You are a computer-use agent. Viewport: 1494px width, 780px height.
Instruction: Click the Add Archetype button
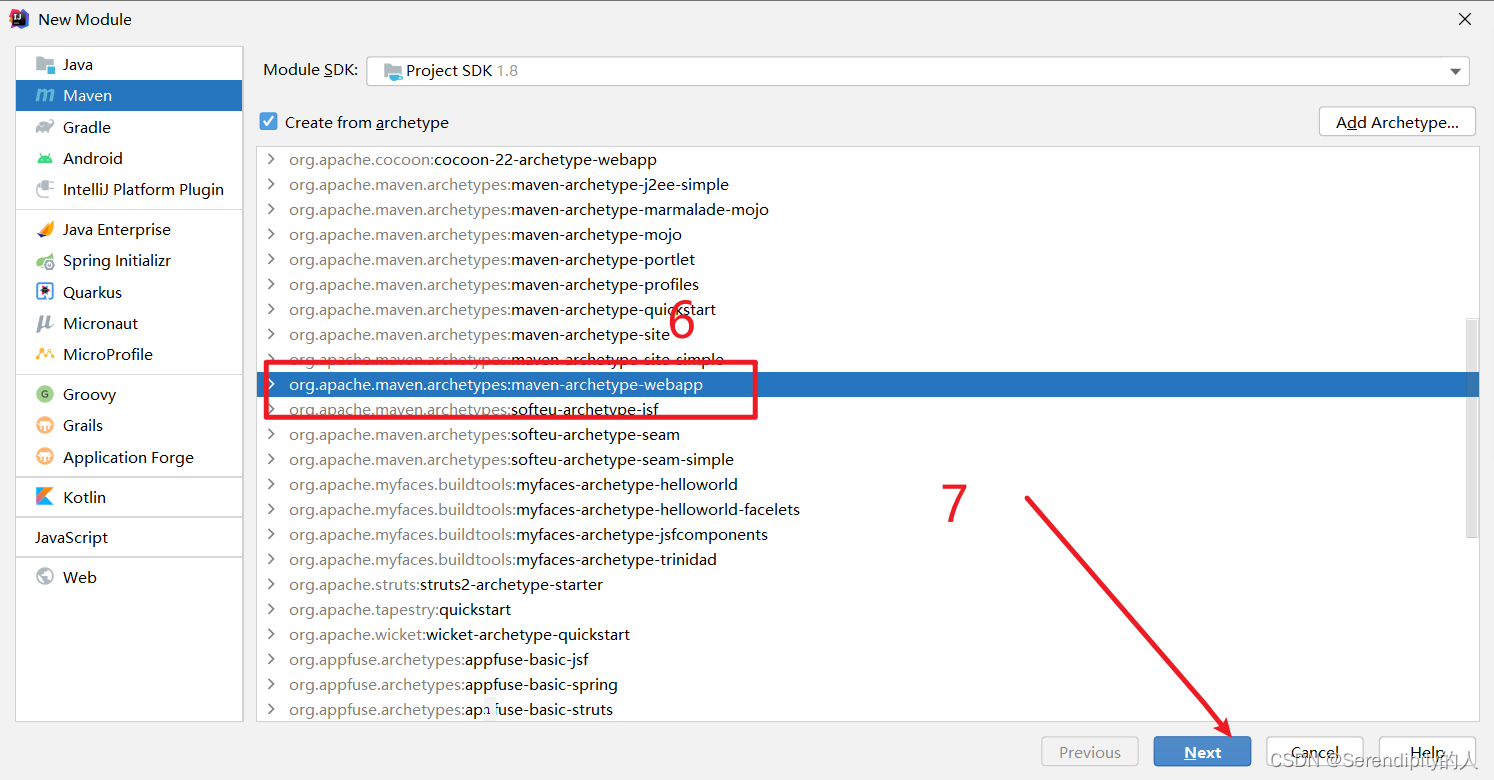(1397, 122)
